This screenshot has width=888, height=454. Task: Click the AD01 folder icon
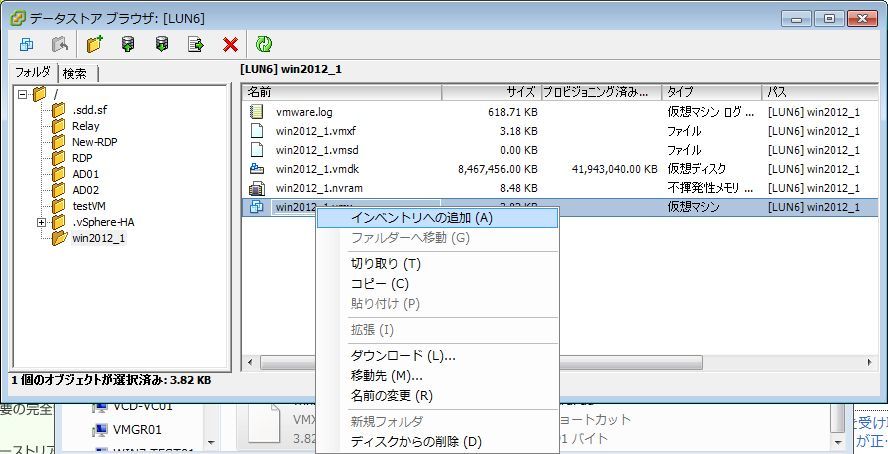(58, 174)
